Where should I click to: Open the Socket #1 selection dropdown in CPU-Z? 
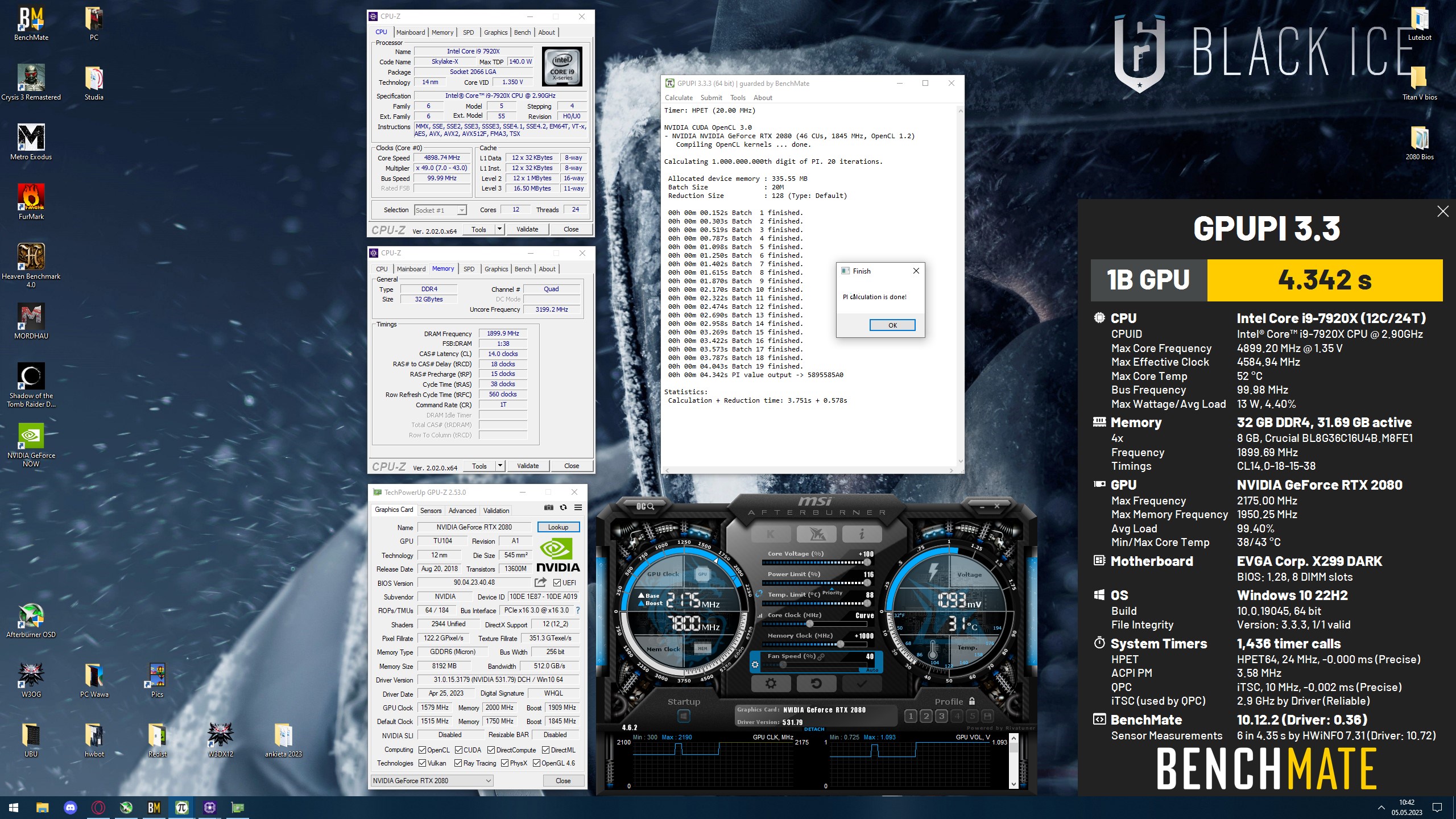click(440, 210)
